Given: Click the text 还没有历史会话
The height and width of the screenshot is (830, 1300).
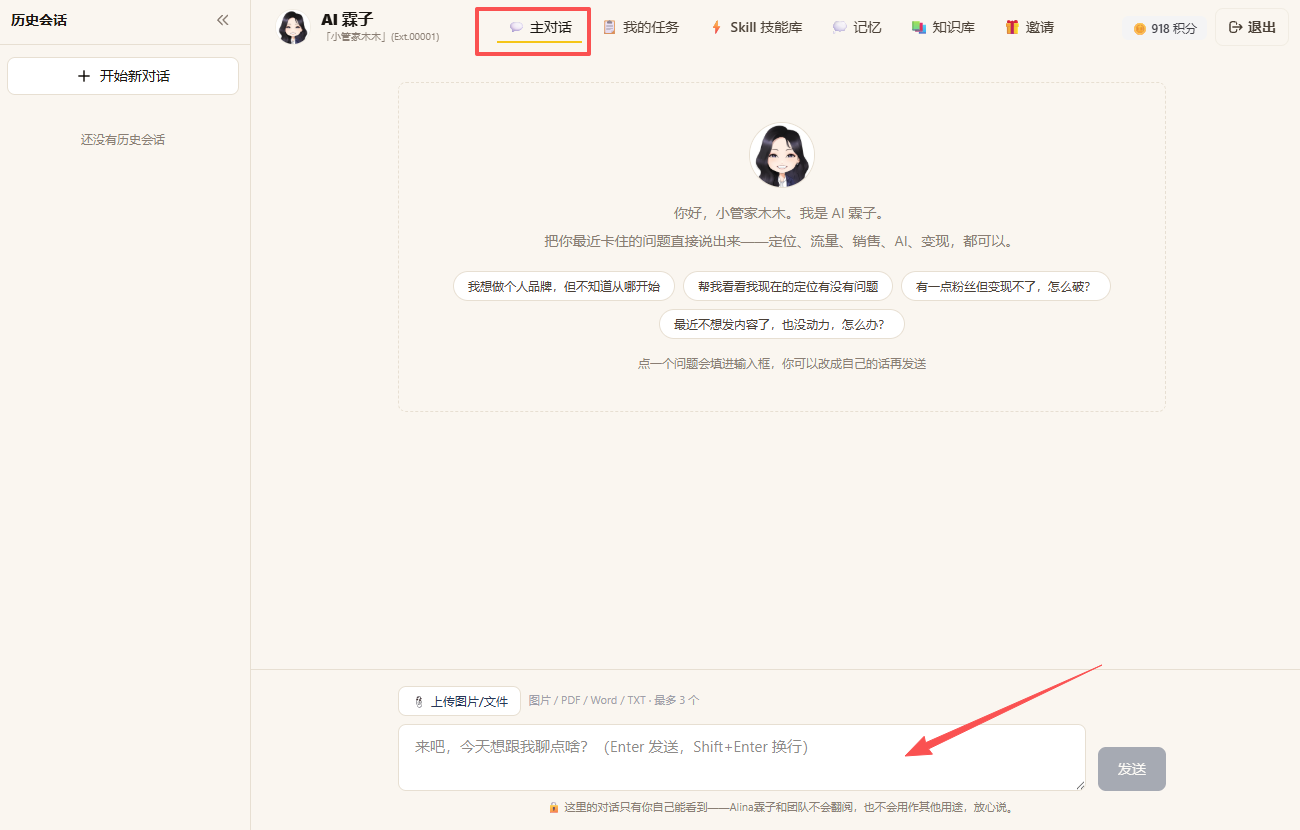Looking at the screenshot, I should [x=123, y=140].
